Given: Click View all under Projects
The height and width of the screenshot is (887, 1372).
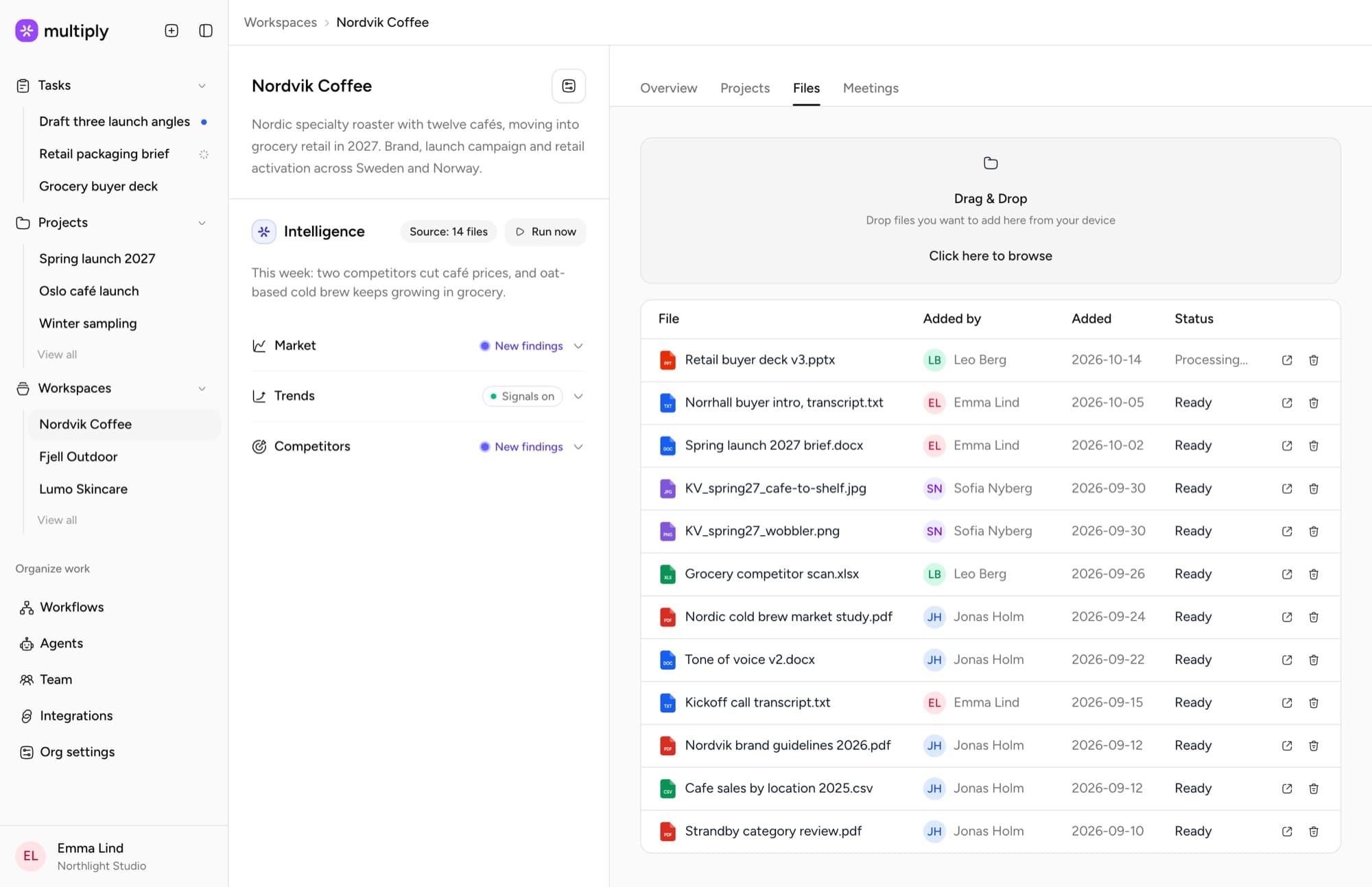Looking at the screenshot, I should 57,355.
